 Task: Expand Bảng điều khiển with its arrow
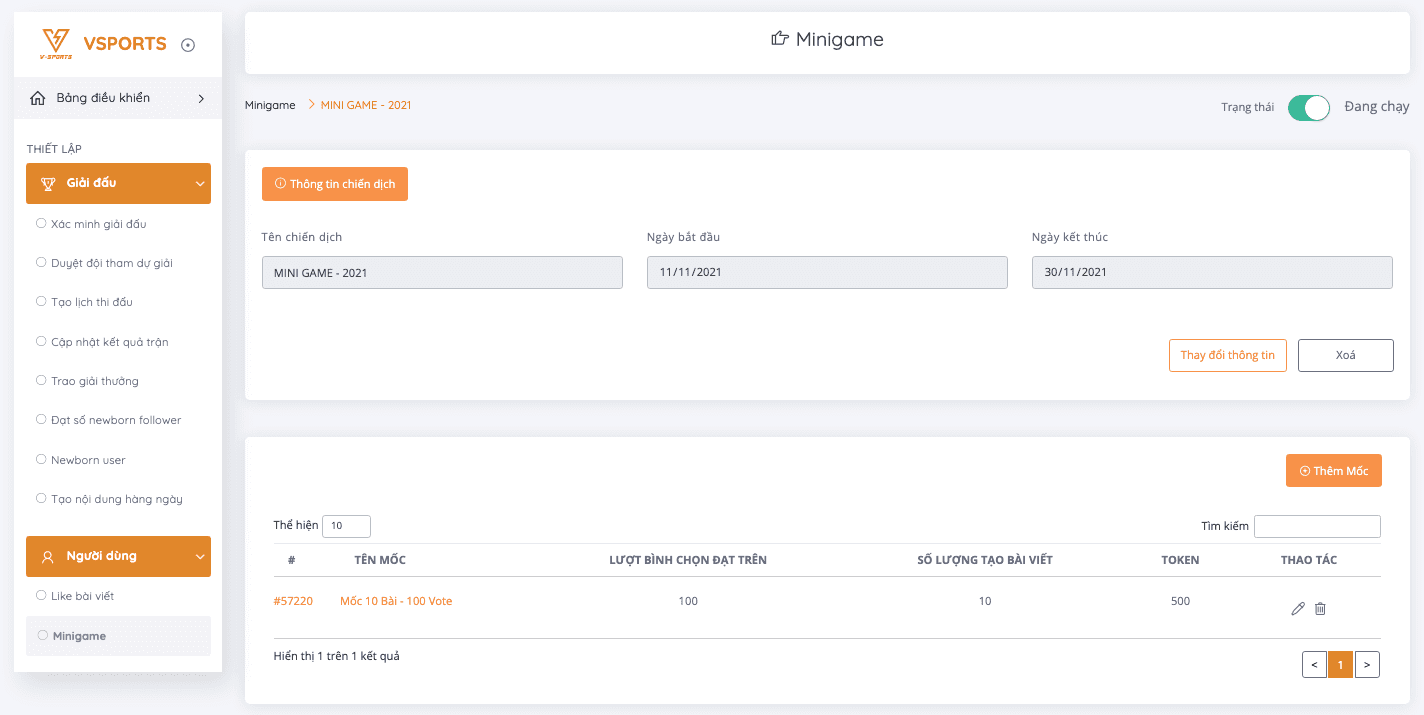200,98
